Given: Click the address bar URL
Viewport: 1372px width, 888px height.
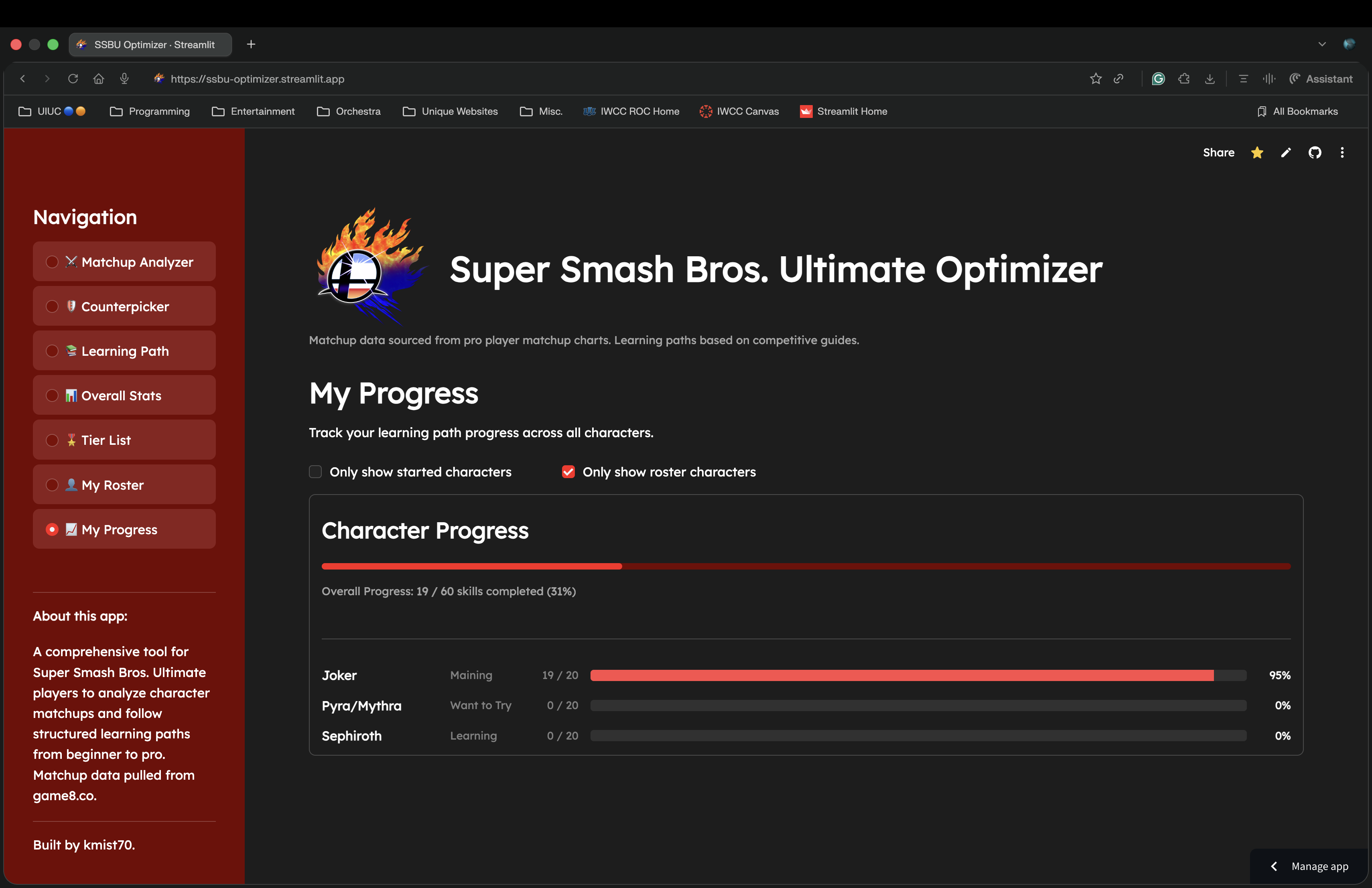Looking at the screenshot, I should [257, 79].
